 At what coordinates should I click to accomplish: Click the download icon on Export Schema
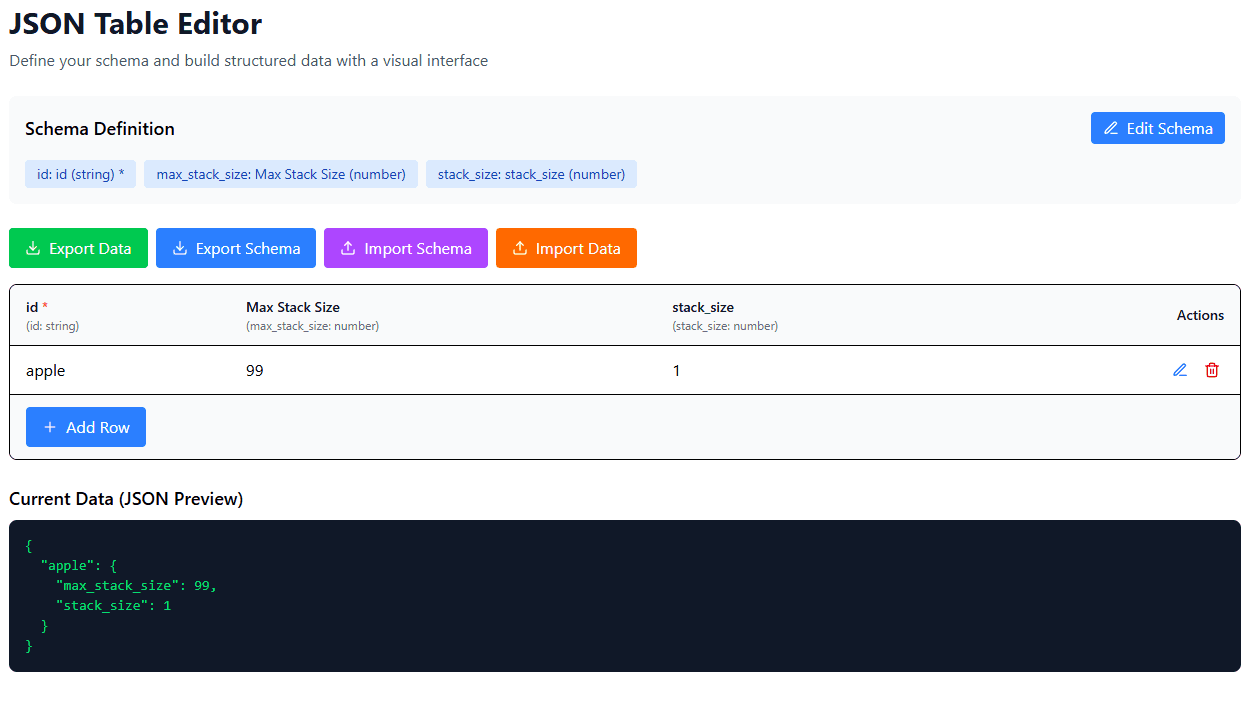180,247
